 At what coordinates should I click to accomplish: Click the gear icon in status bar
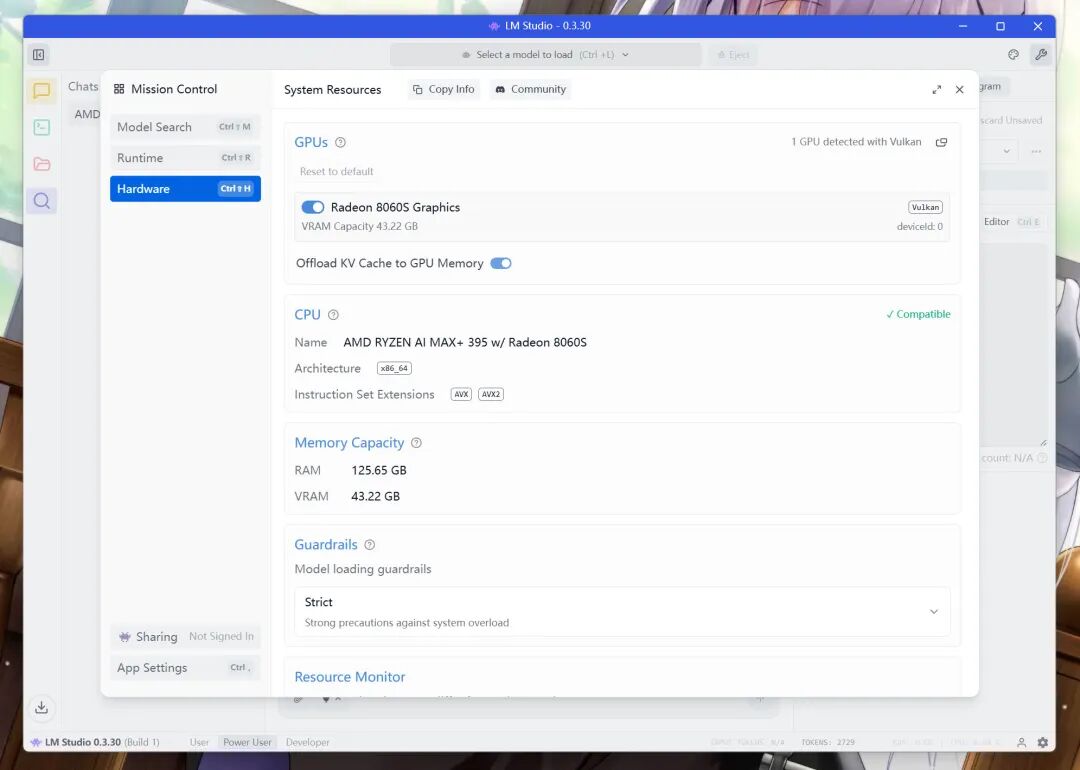pos(1043,742)
